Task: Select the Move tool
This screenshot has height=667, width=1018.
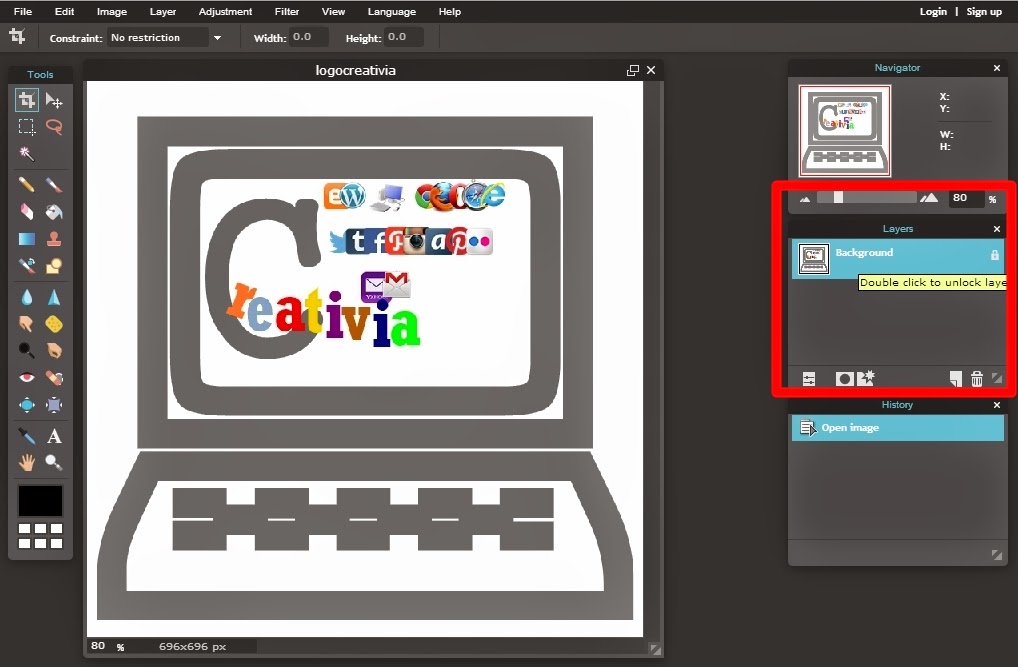Action: tap(54, 101)
